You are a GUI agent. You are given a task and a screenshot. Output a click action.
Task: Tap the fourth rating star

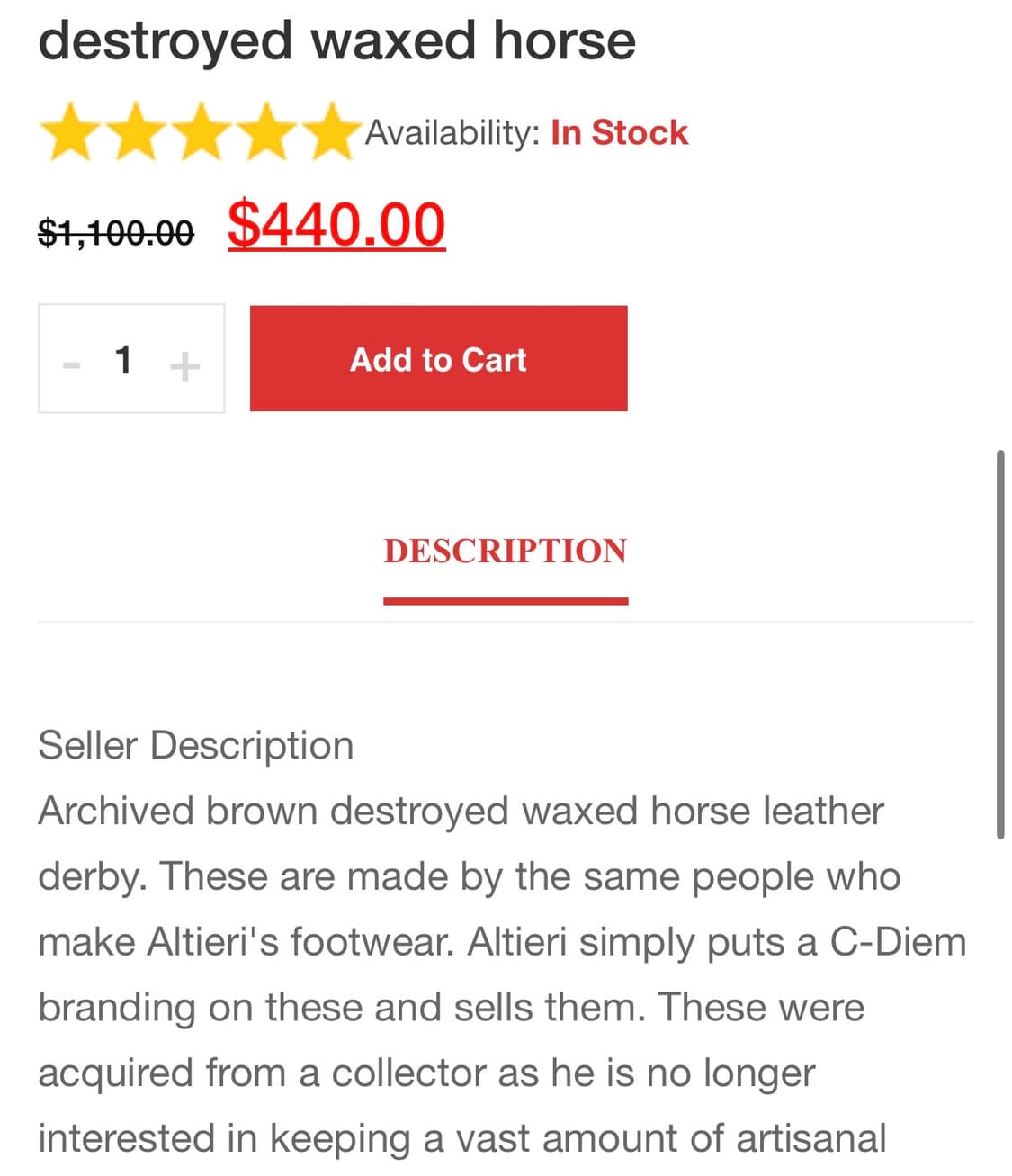(267, 132)
